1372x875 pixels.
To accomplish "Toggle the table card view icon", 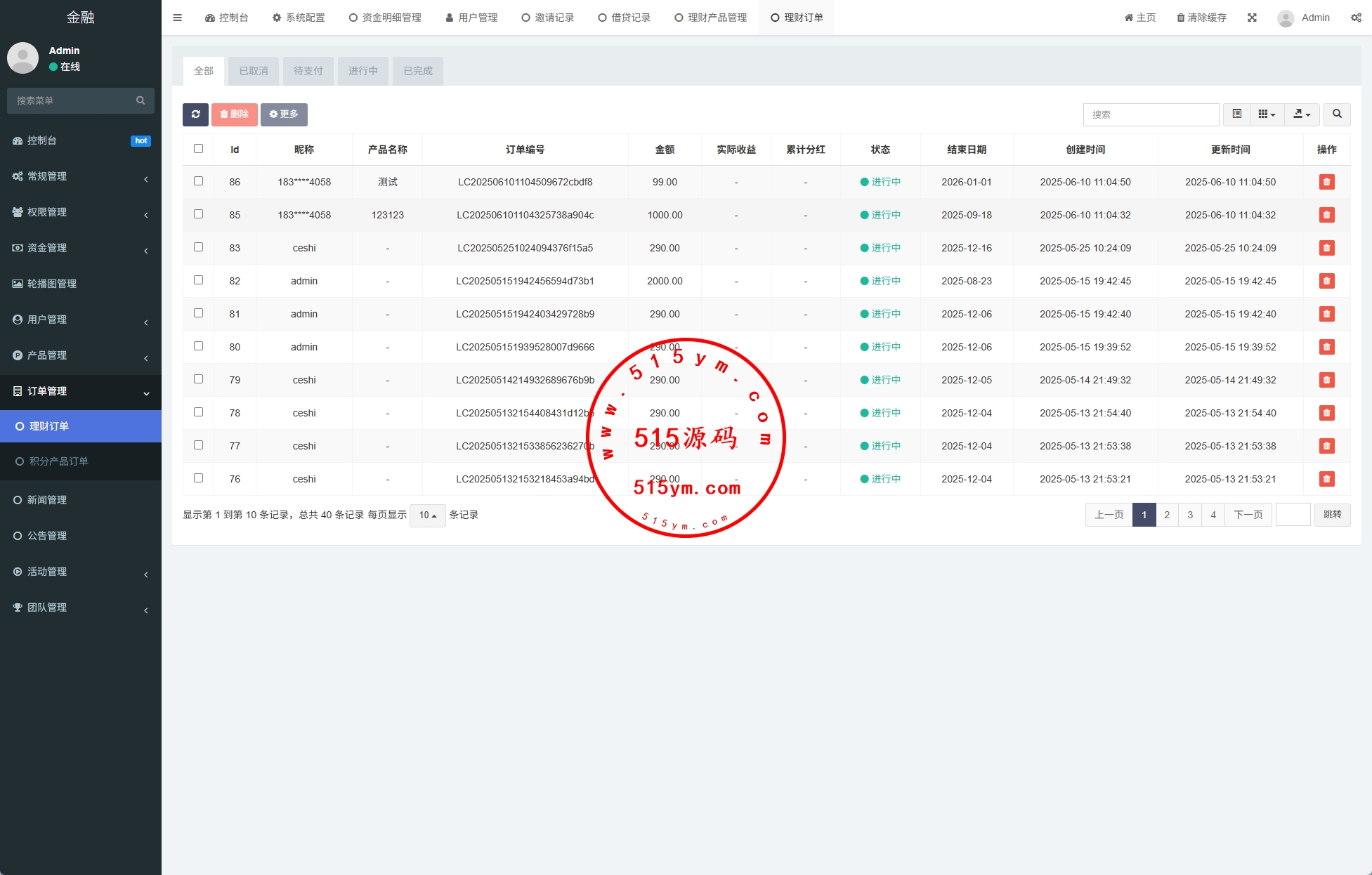I will tap(1236, 114).
